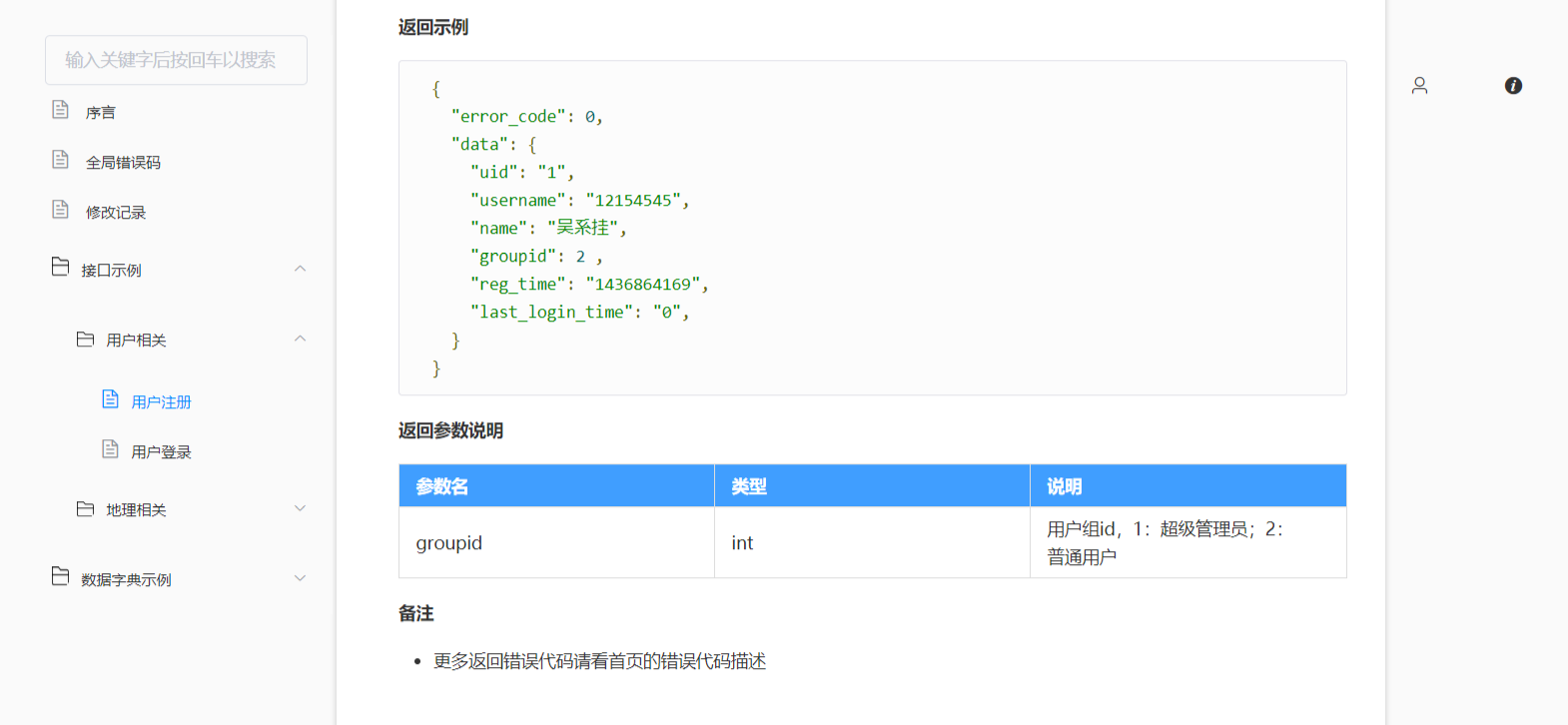The height and width of the screenshot is (725, 1568).
Task: Open the 用户登录 page
Action: 161,452
